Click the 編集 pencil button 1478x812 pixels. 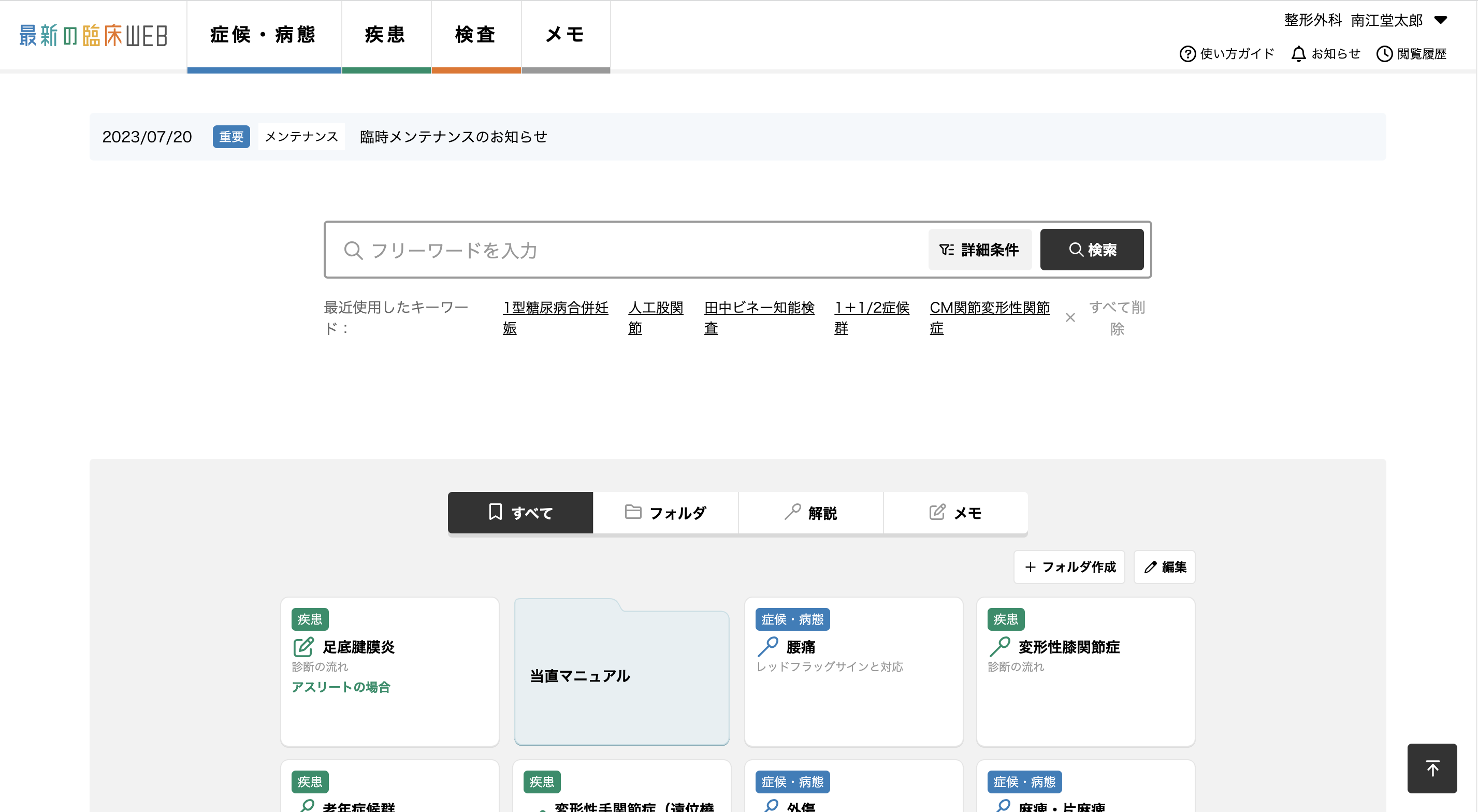pos(1165,567)
